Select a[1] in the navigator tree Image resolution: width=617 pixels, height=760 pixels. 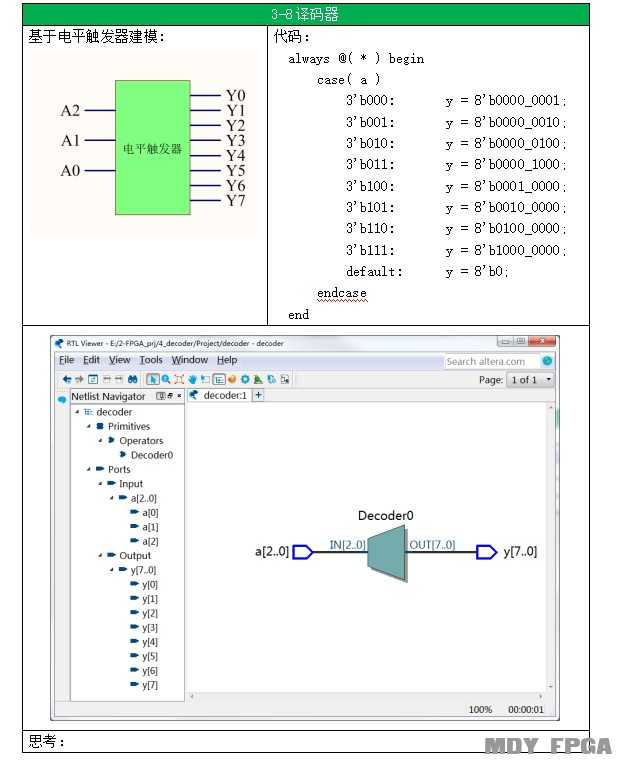pos(150,527)
